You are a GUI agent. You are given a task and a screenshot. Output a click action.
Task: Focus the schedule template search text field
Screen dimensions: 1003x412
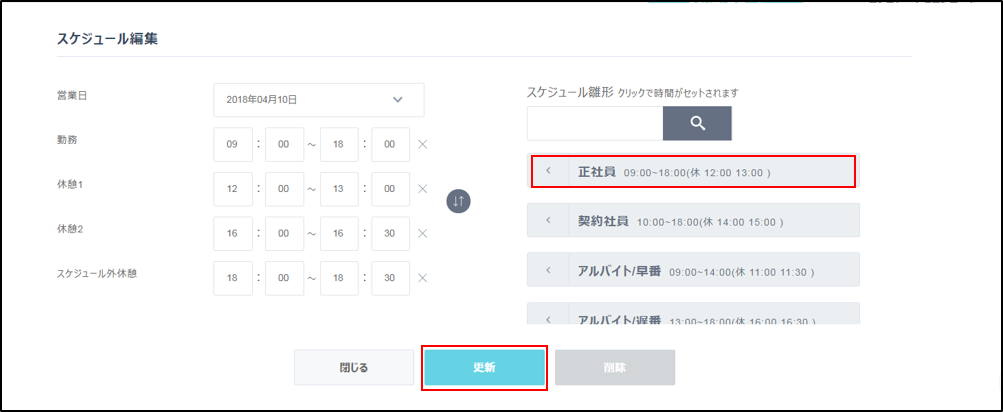pos(594,123)
